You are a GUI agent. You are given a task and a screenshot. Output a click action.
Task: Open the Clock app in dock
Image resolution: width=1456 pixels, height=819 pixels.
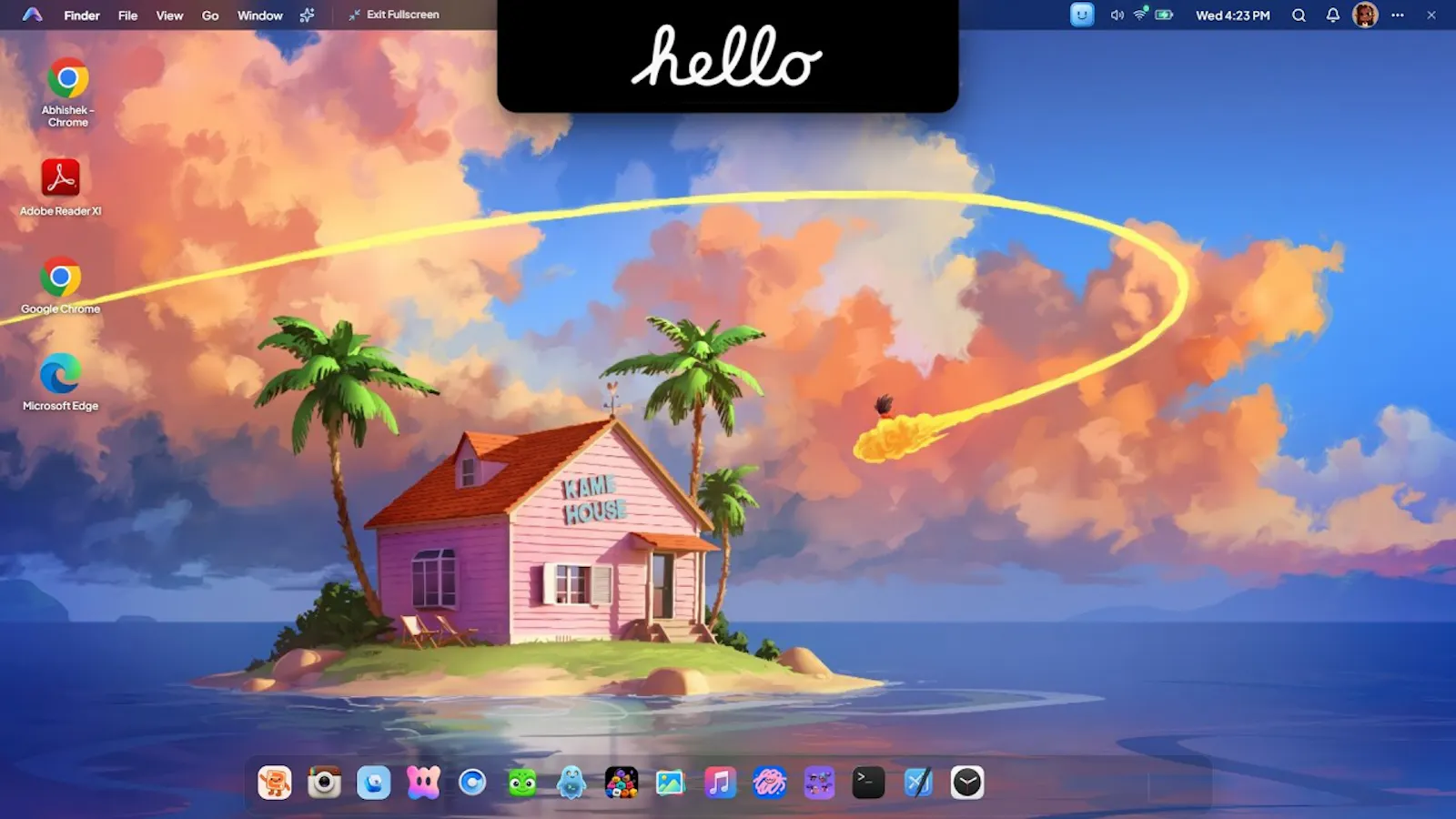point(967,783)
